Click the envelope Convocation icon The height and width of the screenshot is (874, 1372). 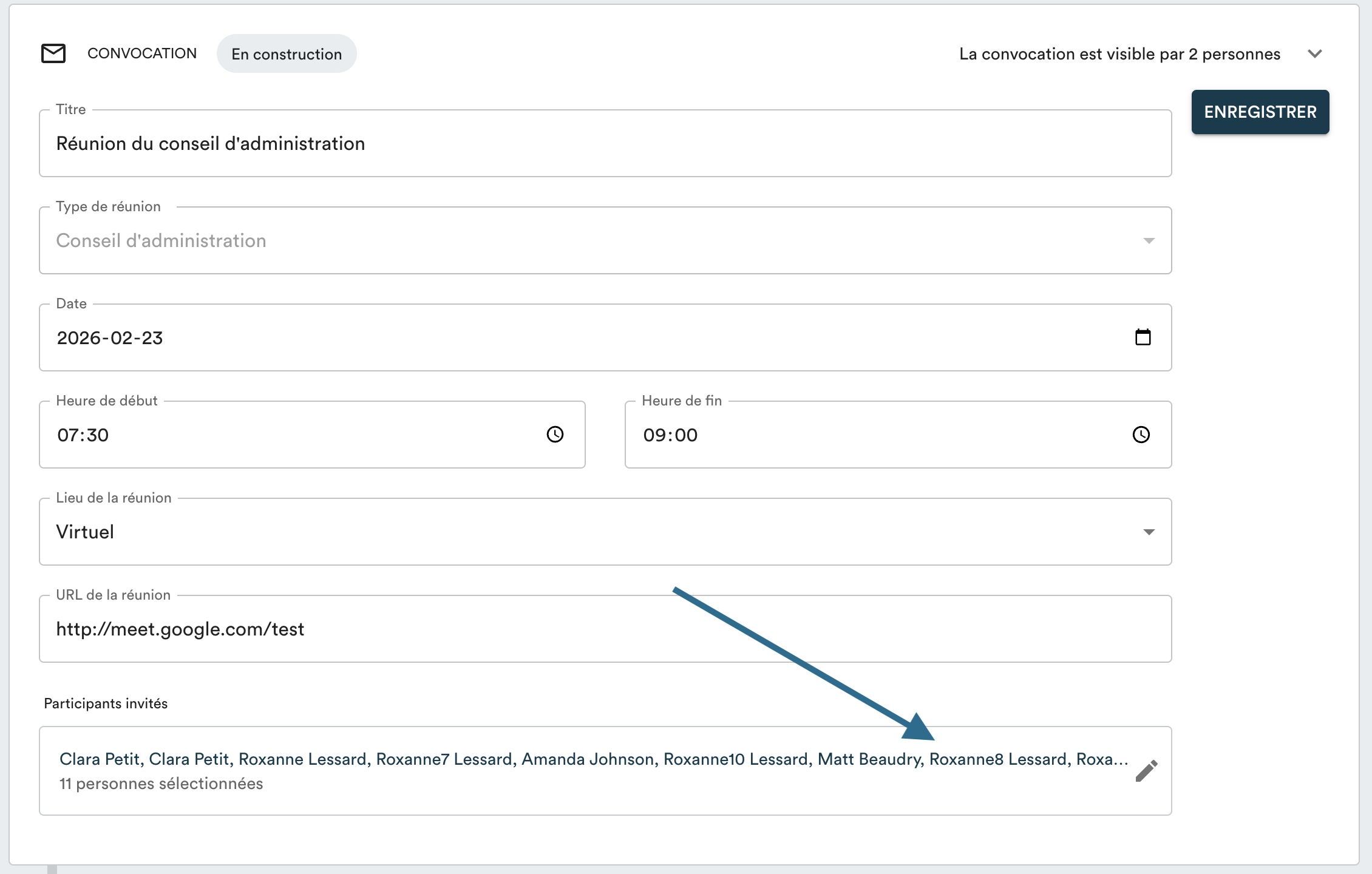[x=53, y=53]
